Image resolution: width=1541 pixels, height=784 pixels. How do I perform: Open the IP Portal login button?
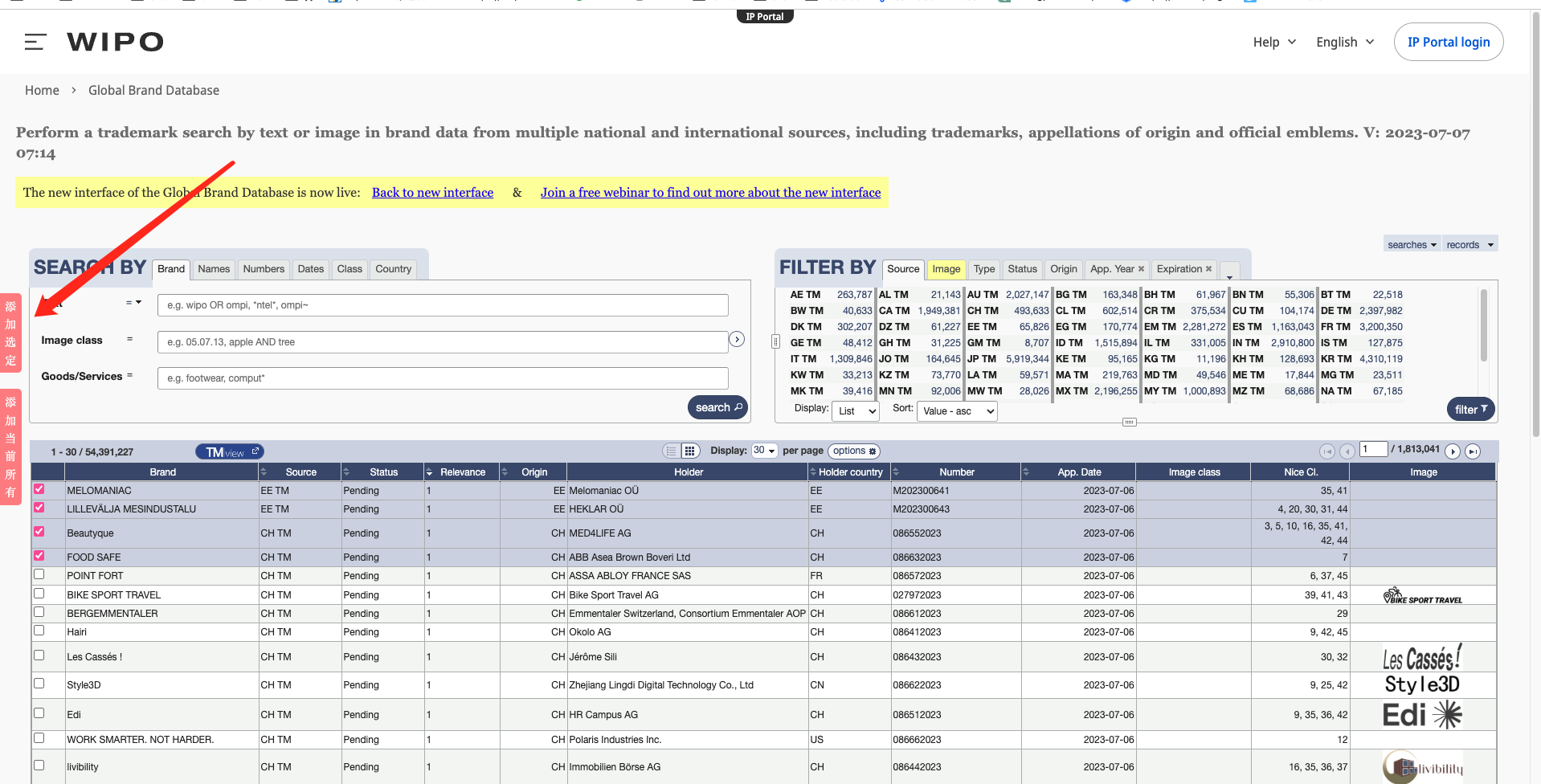pyautogui.click(x=1449, y=42)
